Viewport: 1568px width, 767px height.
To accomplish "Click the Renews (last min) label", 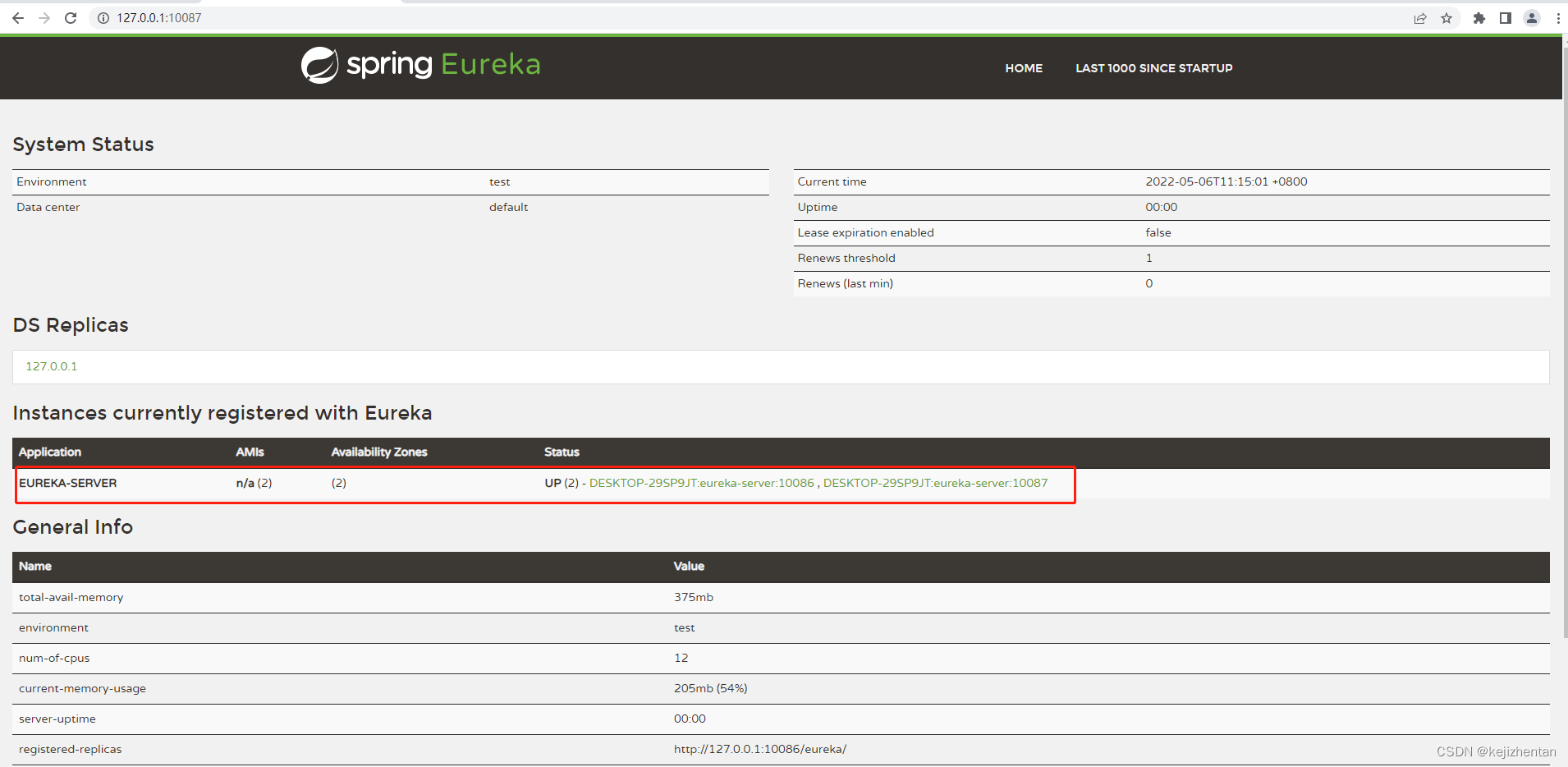I will (846, 283).
